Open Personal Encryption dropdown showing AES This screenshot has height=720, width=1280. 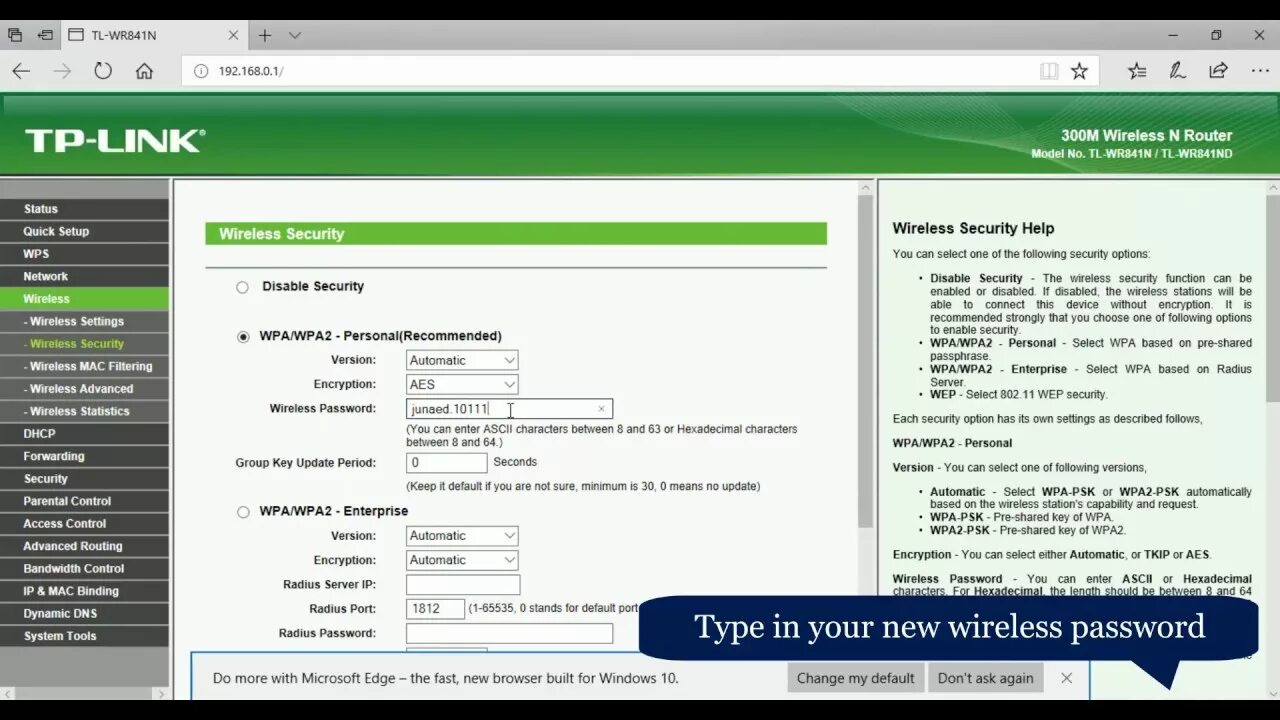[x=462, y=384]
